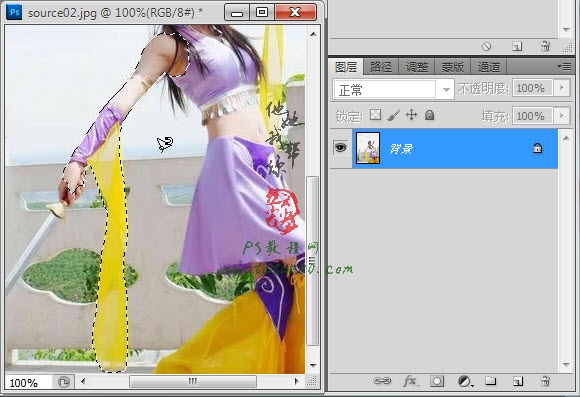580x397 pixels.
Task: Switch to the 蒙版 tab
Action: point(452,67)
